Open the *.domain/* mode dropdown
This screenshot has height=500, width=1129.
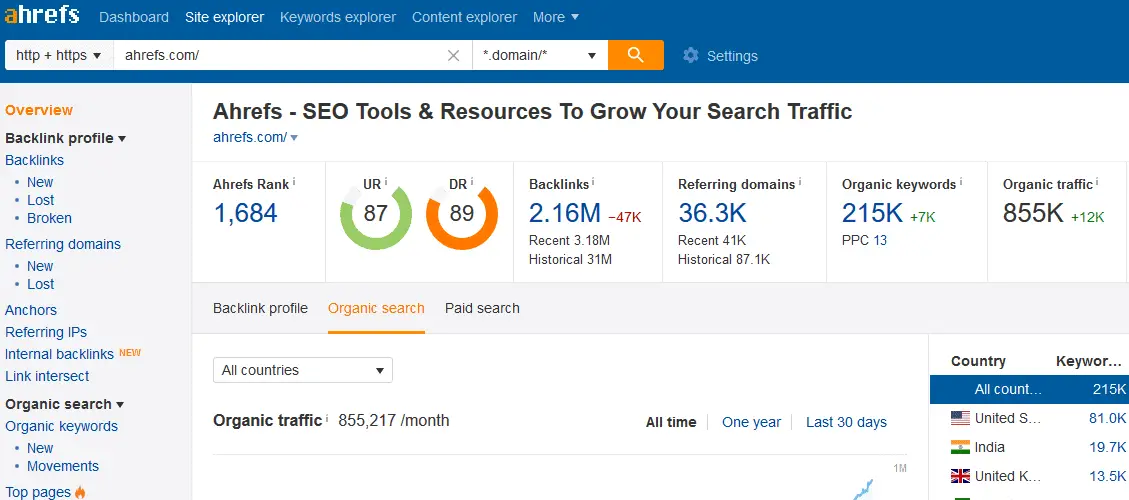tap(540, 55)
